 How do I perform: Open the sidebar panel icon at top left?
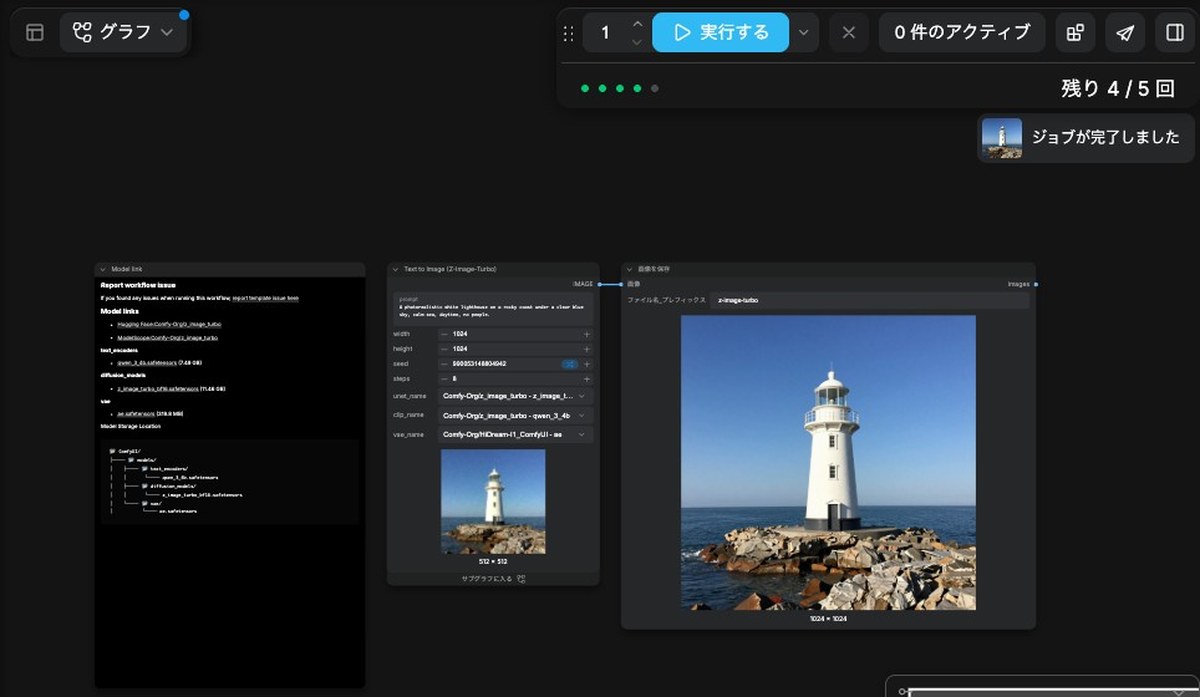point(35,32)
